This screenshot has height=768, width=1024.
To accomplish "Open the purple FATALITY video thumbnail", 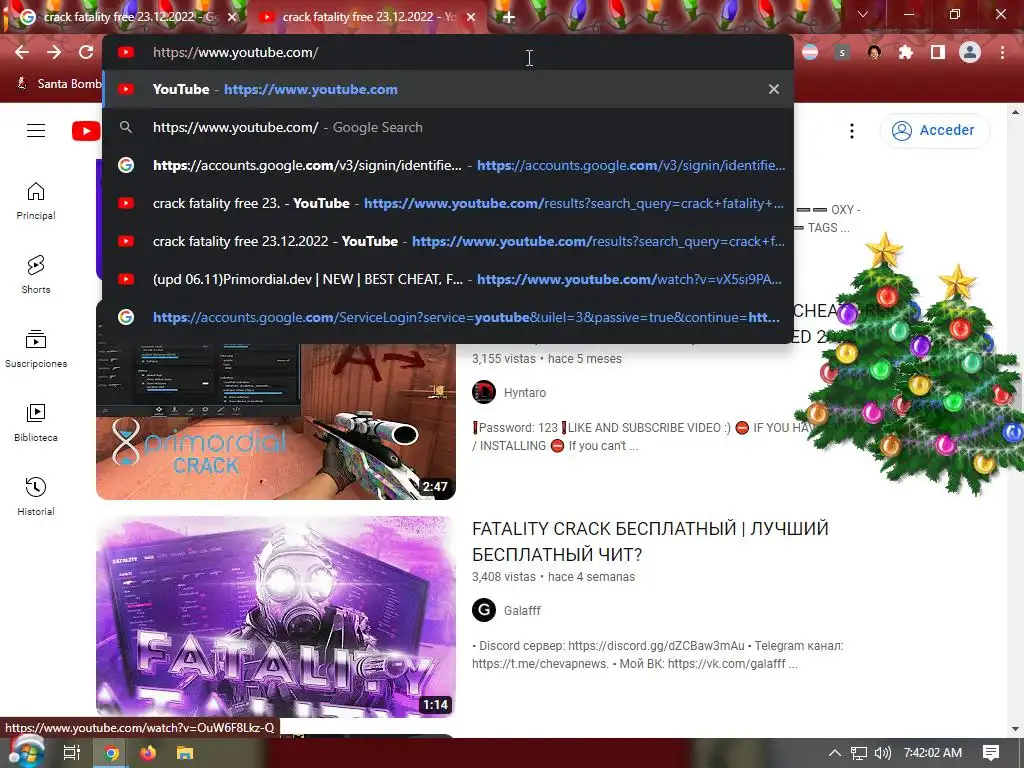I will (276, 616).
